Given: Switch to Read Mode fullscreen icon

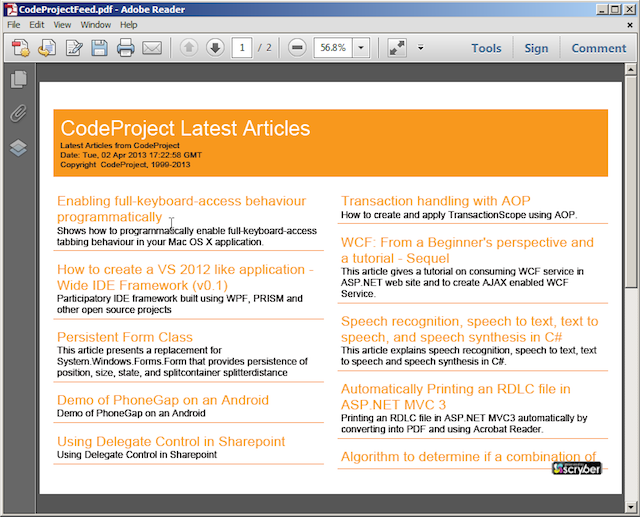Looking at the screenshot, I should (x=397, y=48).
